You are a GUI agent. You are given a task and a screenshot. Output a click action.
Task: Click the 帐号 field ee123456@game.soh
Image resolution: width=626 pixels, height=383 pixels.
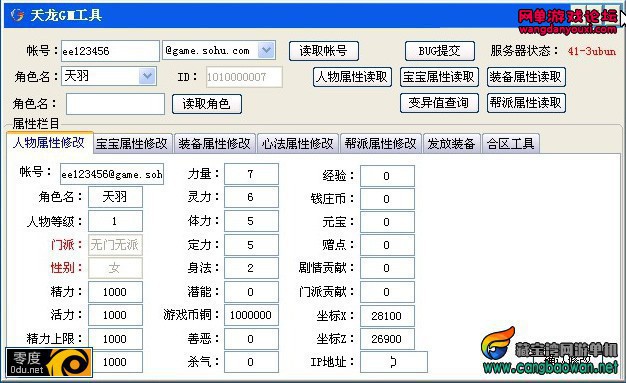click(112, 174)
